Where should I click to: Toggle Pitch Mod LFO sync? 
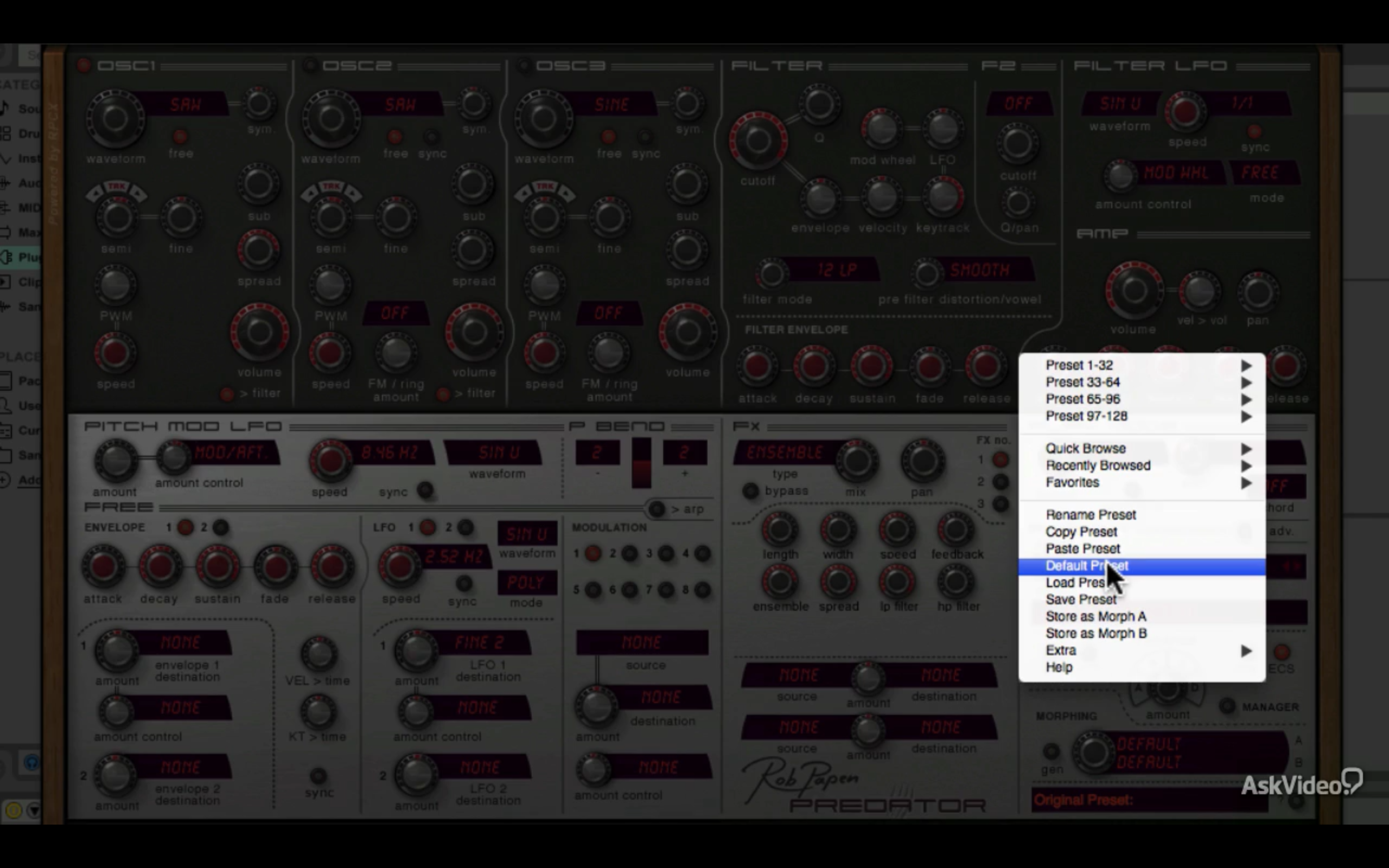pos(425,490)
